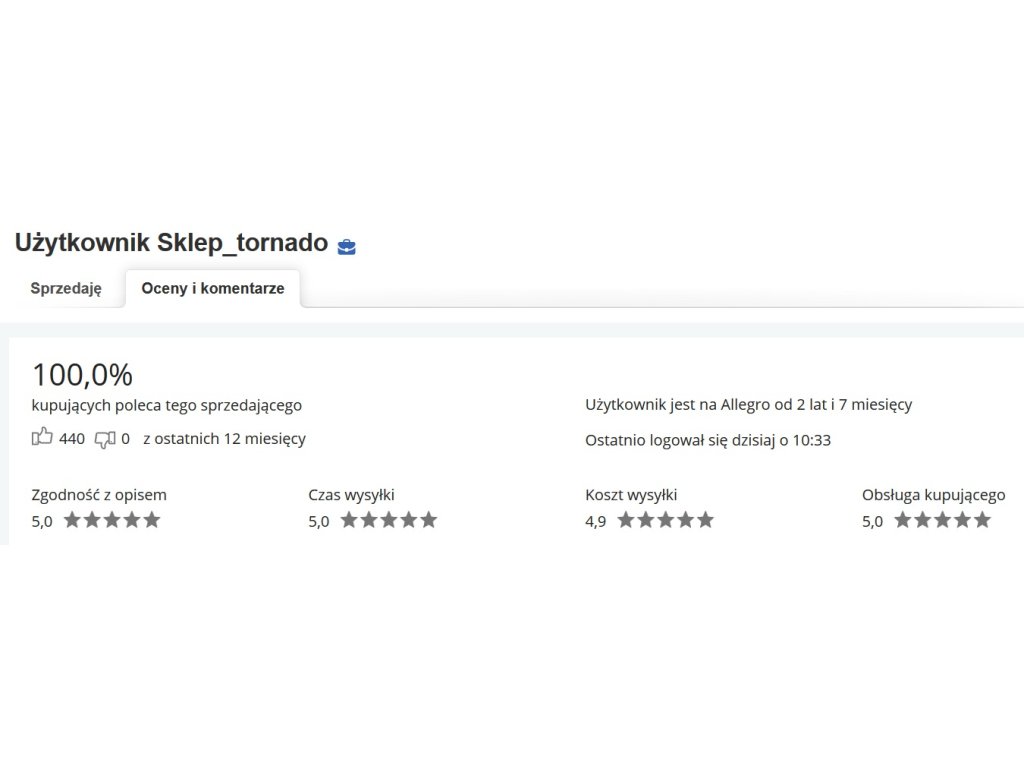
Task: Click the Koszt wysyłki star rating
Action: [x=666, y=520]
